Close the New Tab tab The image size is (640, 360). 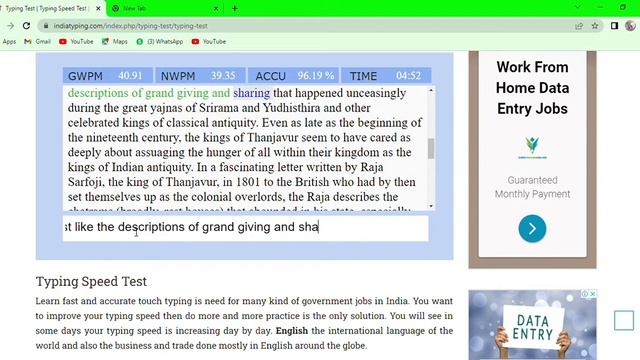tap(216, 8)
